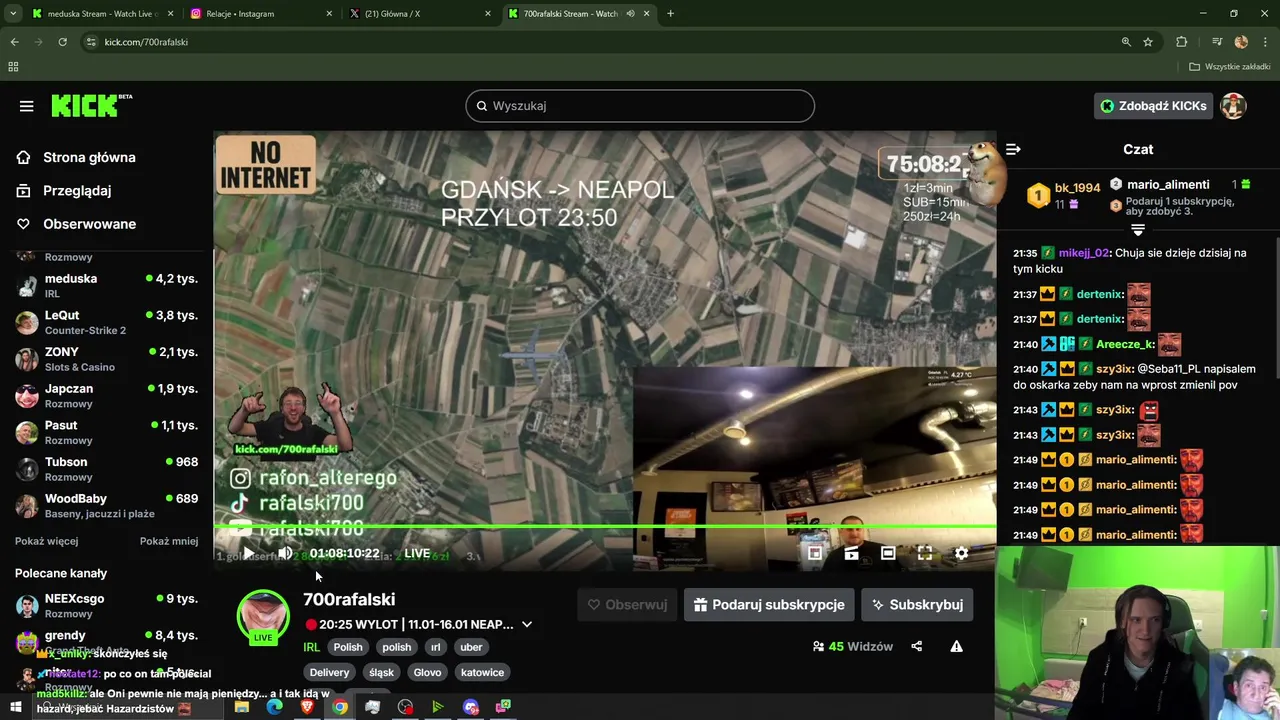Collapse the chat panel arrow icon
The image size is (1280, 720).
[1013, 149]
